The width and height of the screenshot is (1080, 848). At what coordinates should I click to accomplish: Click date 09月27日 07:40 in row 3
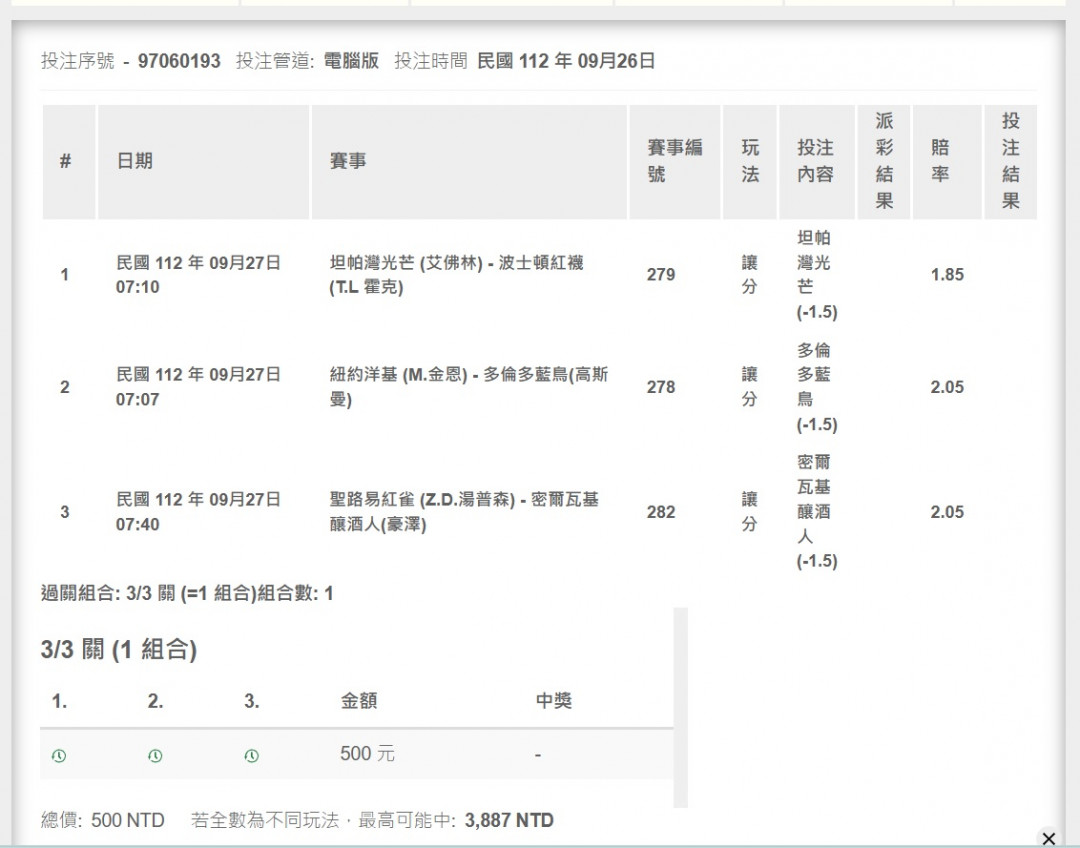pyautogui.click(x=198, y=511)
